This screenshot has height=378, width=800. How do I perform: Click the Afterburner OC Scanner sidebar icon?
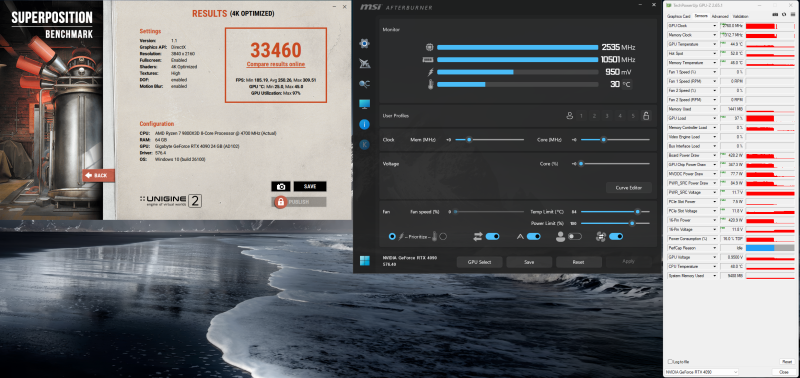[364, 64]
